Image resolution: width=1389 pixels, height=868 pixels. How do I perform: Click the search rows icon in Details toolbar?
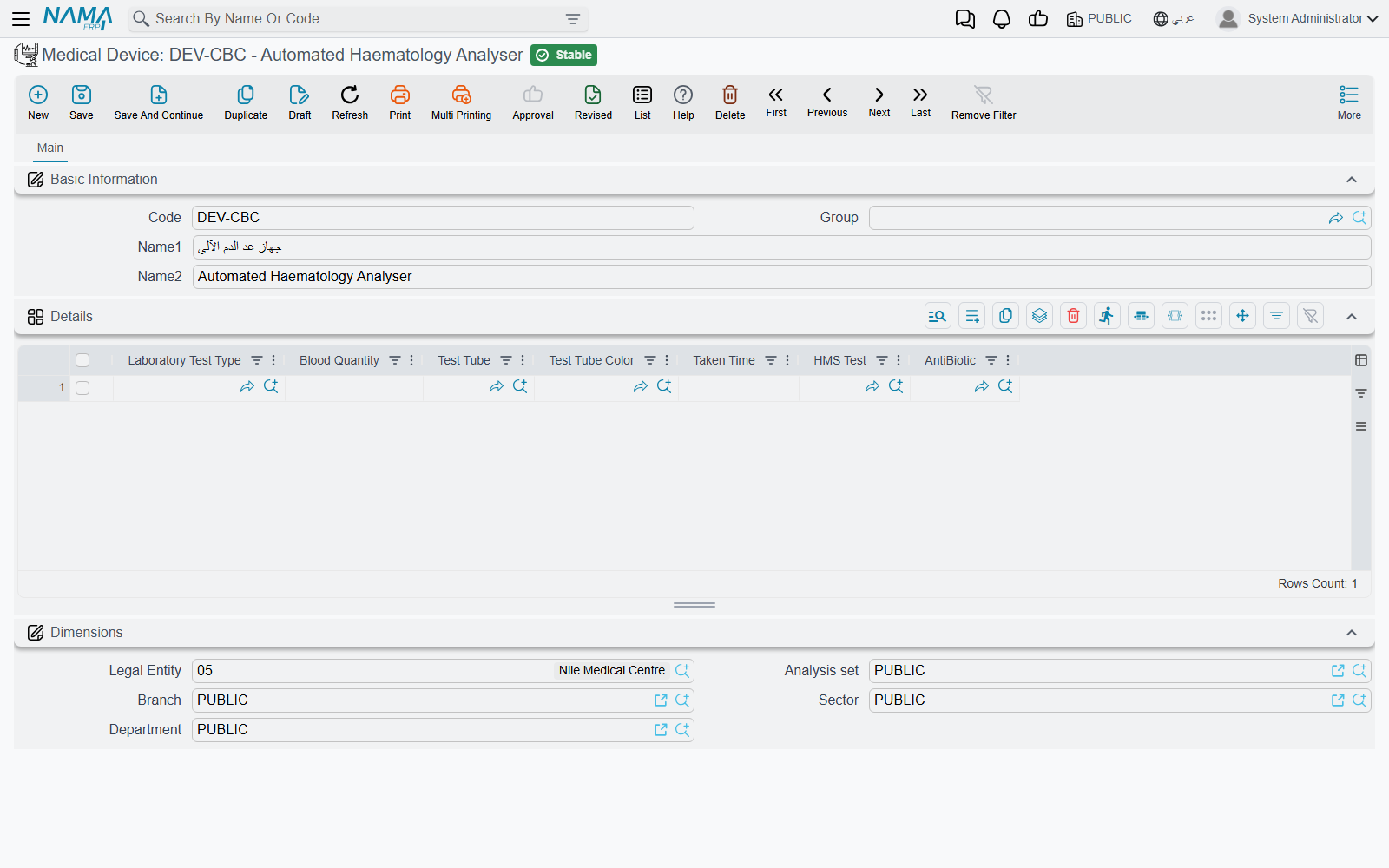click(938, 316)
